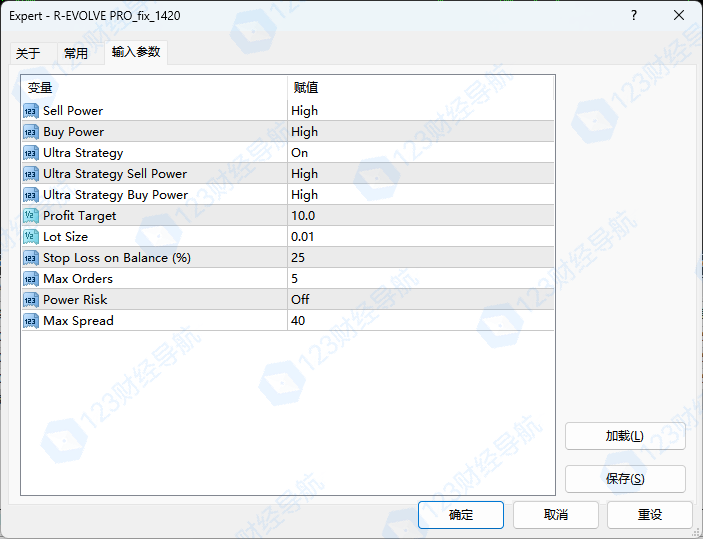This screenshot has width=703, height=539.
Task: Select the Profit Target variable name
Action: pos(79,216)
